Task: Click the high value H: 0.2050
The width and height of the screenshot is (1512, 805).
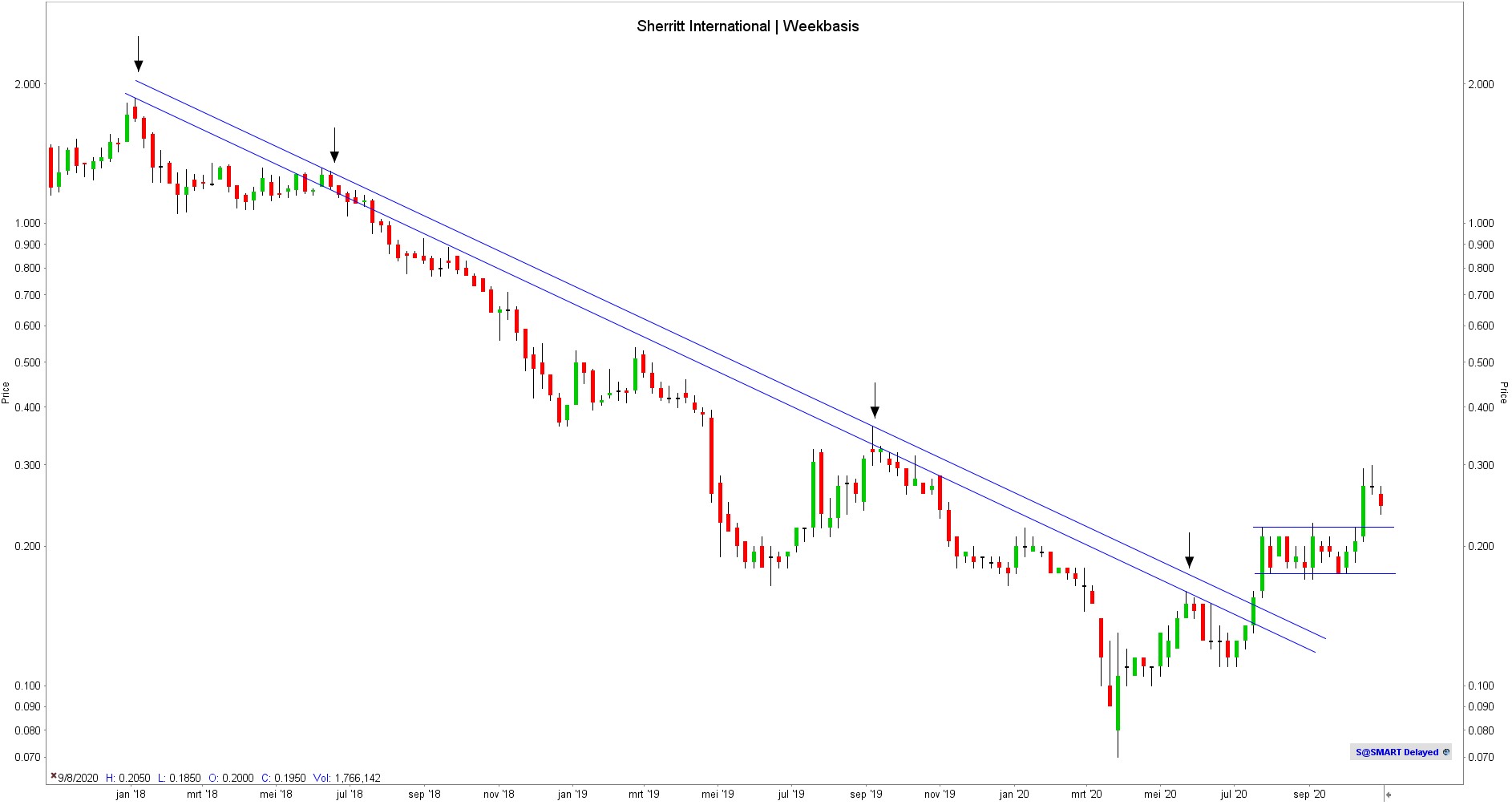Action: [128, 778]
